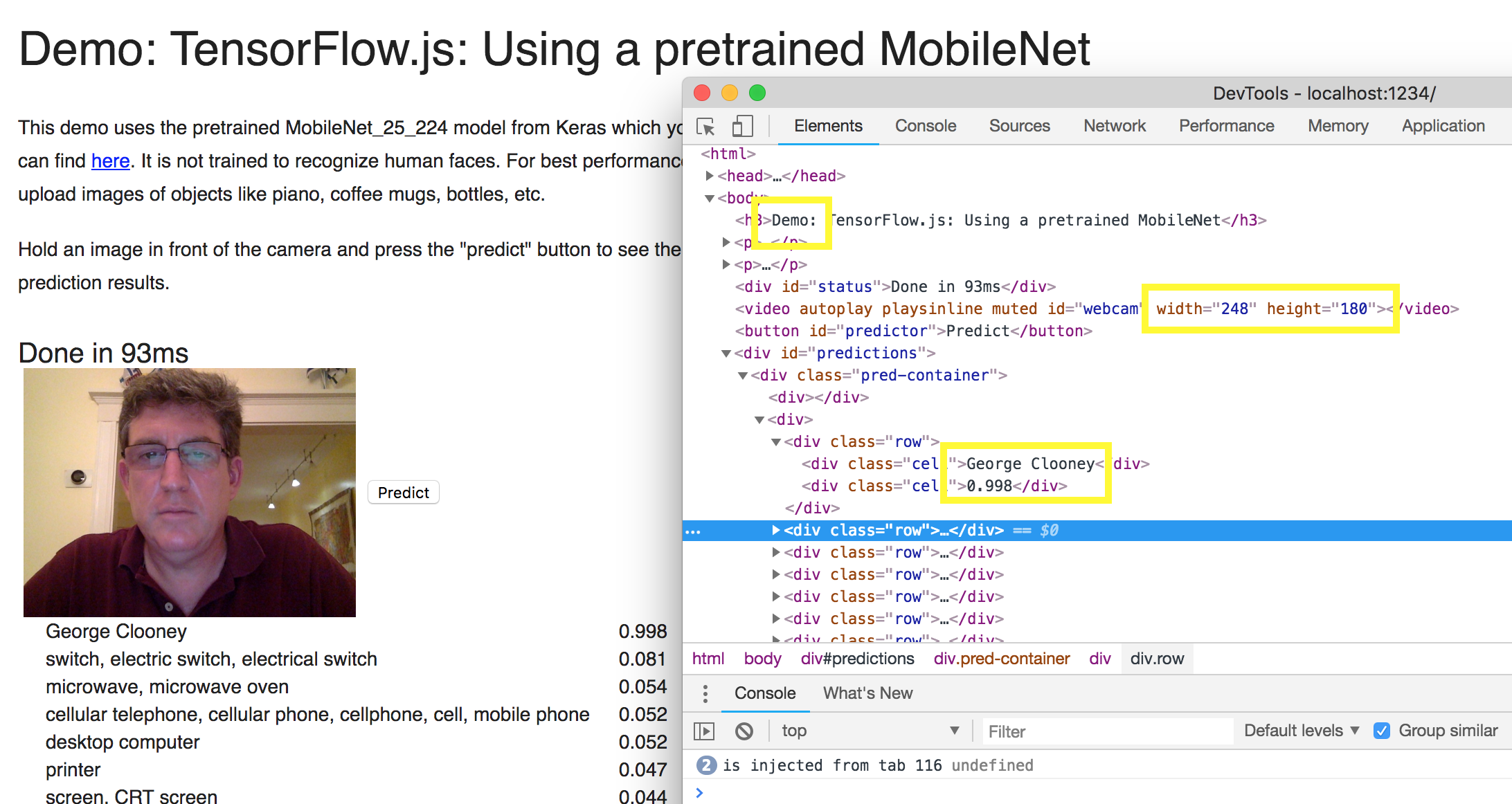Switch to the Console tab in toolbar
1512x804 pixels.
[x=926, y=126]
